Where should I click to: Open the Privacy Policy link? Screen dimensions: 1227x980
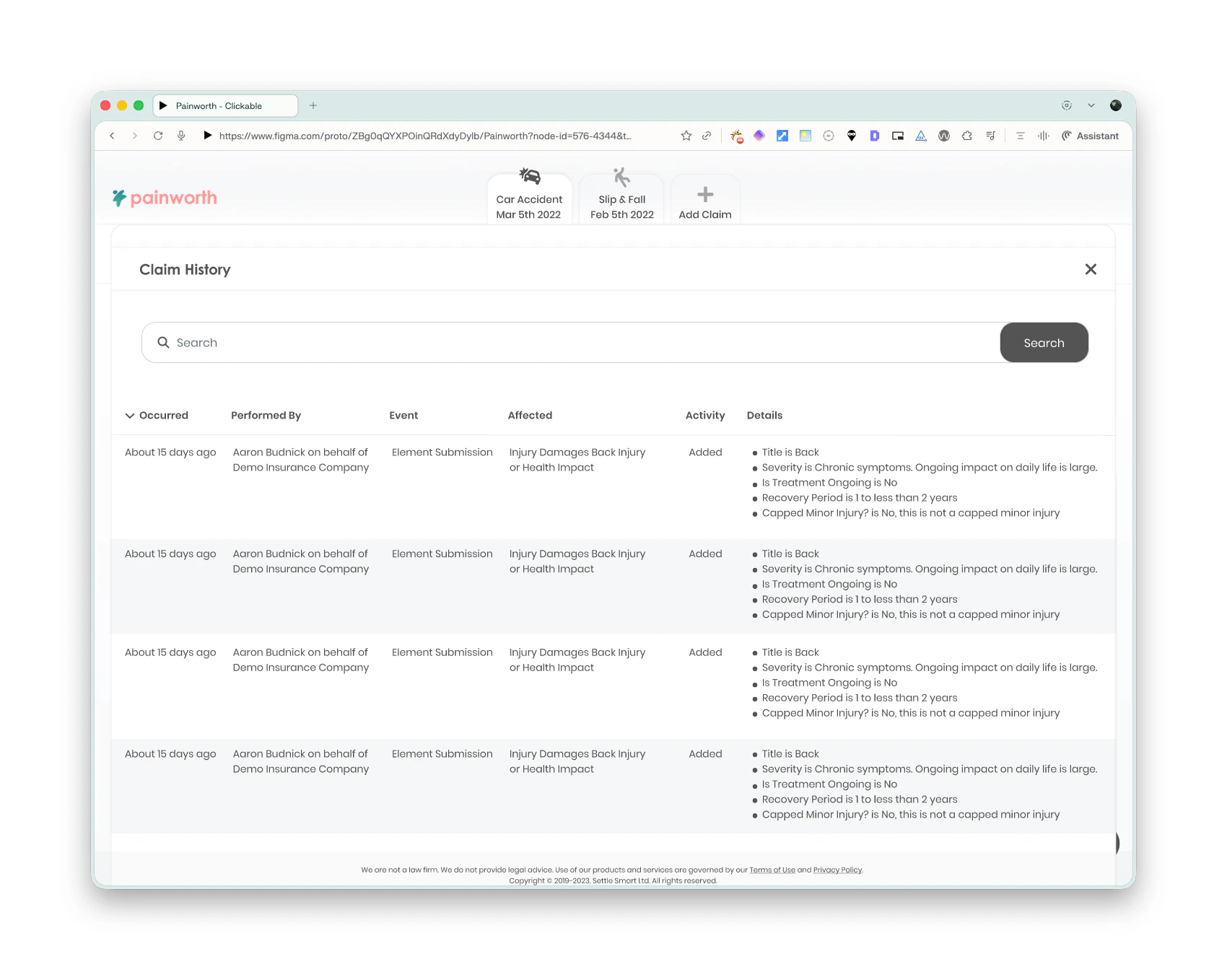837,870
